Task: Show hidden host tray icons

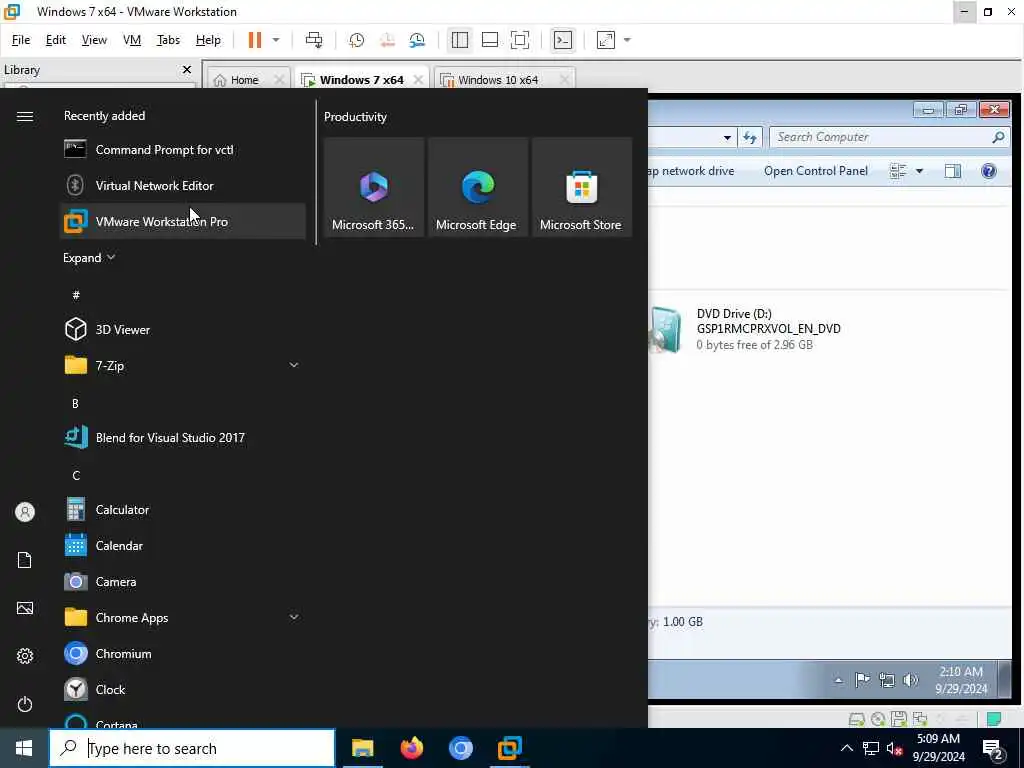Action: (x=846, y=748)
